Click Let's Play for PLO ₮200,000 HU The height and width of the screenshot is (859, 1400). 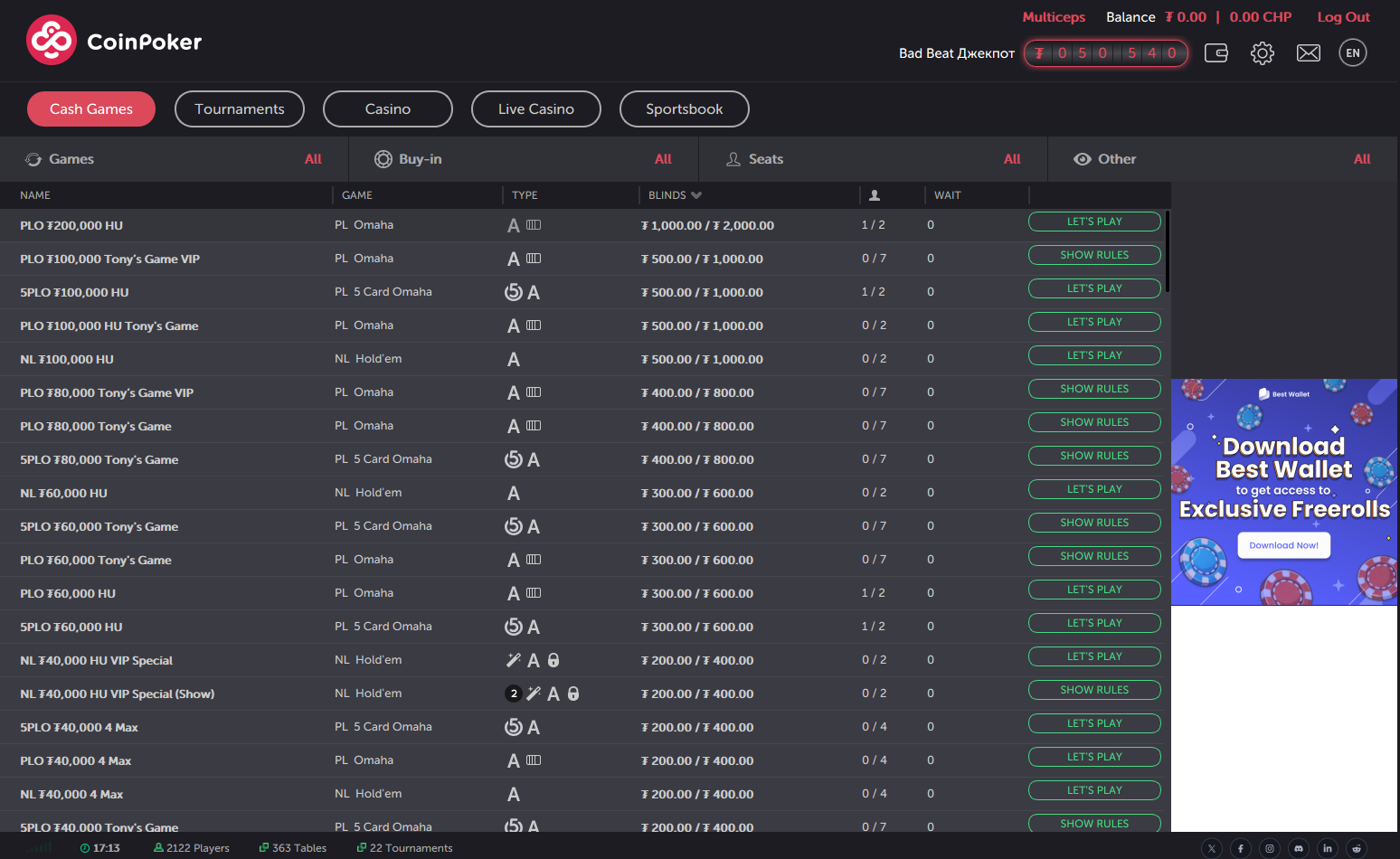pos(1093,222)
